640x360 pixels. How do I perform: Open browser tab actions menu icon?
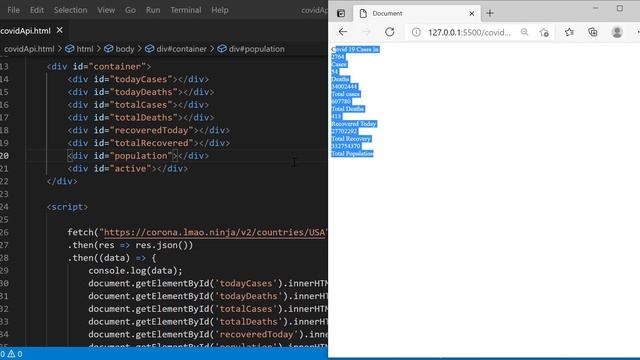coord(341,13)
